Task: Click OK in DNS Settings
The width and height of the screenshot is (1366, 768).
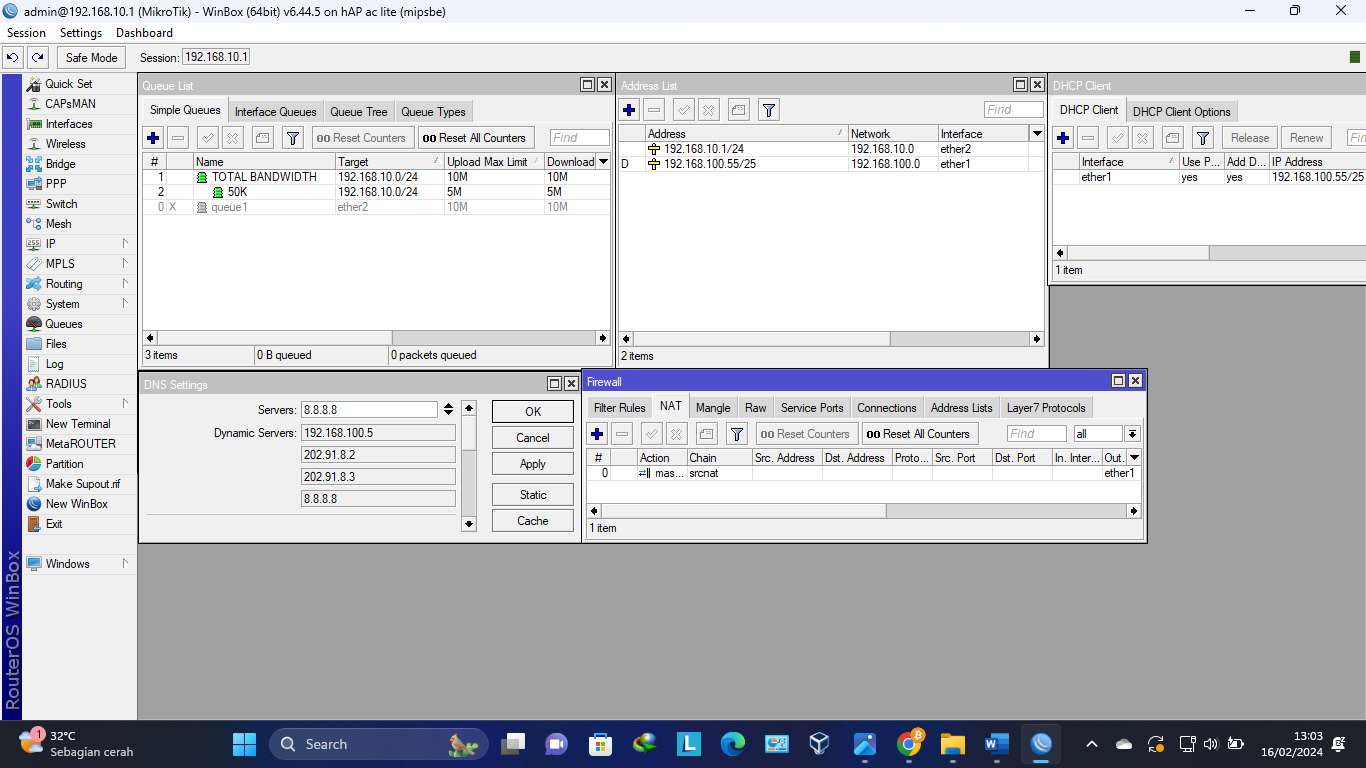Action: (x=533, y=411)
